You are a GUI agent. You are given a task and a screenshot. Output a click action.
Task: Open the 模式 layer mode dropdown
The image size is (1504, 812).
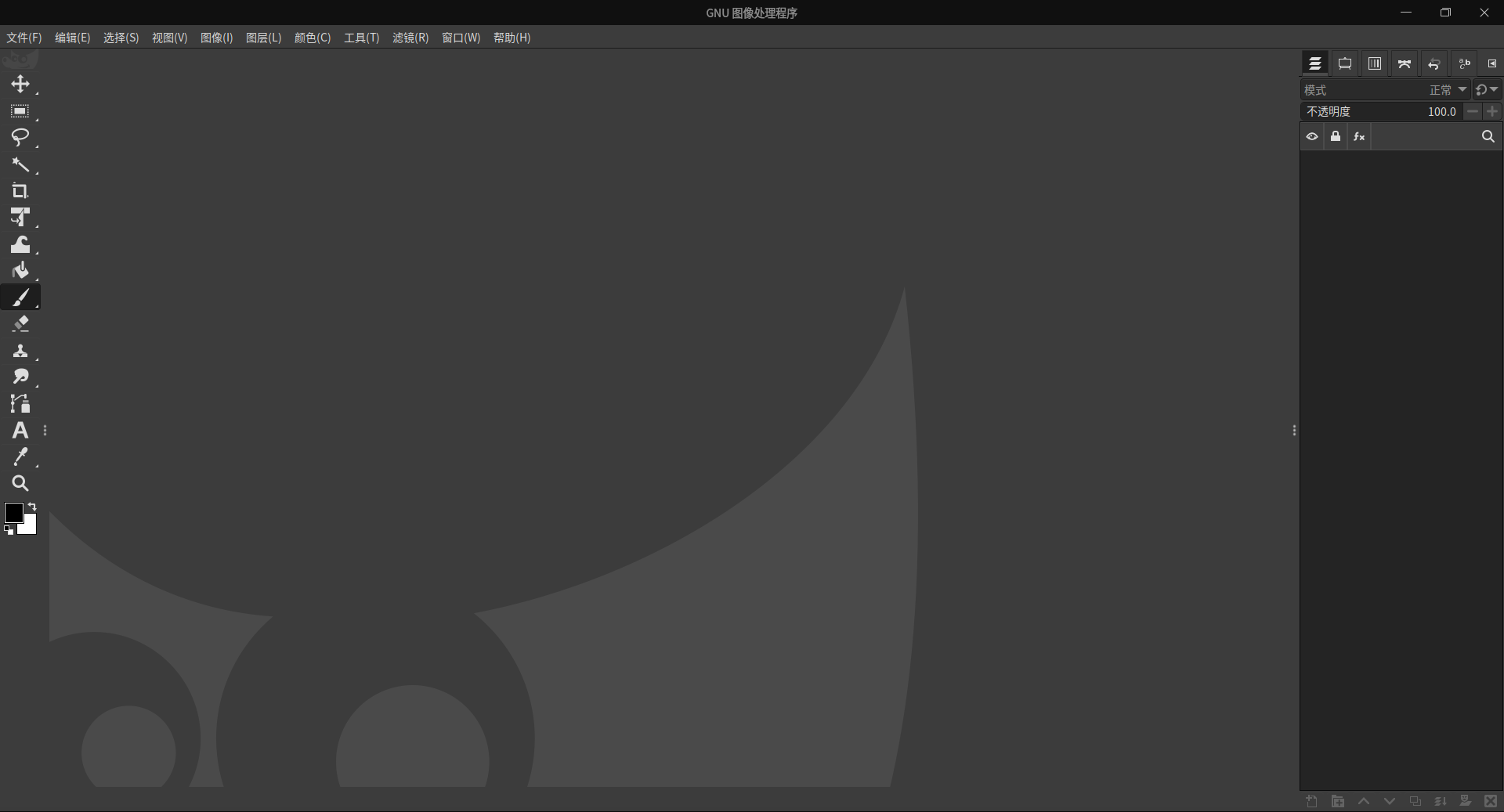pyautogui.click(x=1385, y=90)
